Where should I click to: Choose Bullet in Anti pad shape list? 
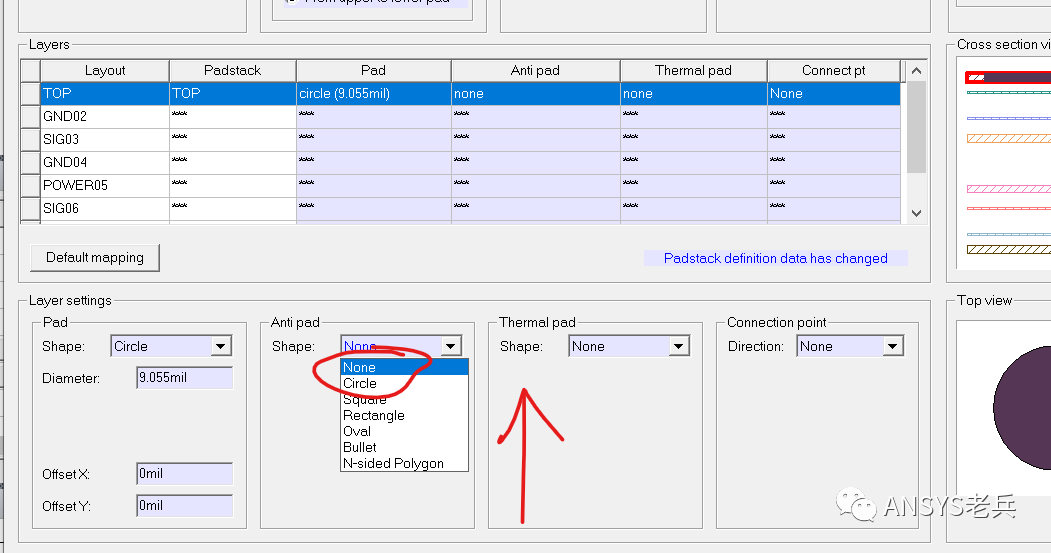[404, 448]
